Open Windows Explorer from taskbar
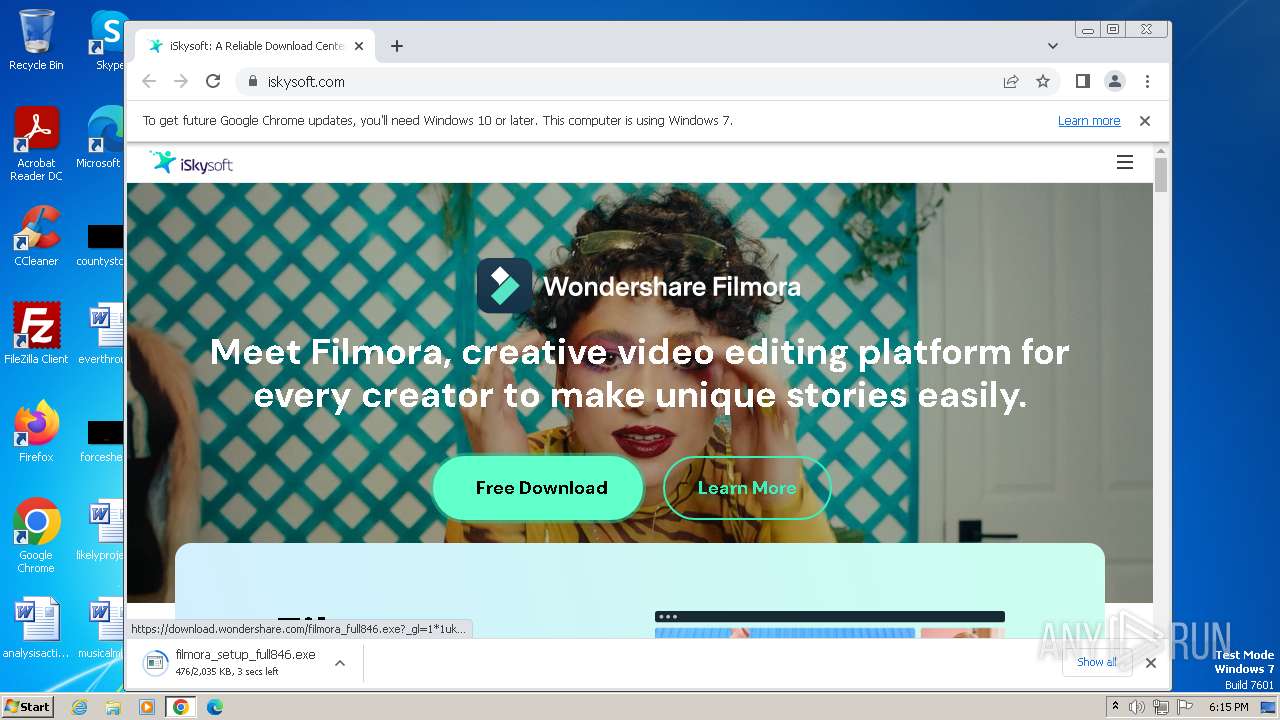This screenshot has height=720, width=1280. pos(113,707)
